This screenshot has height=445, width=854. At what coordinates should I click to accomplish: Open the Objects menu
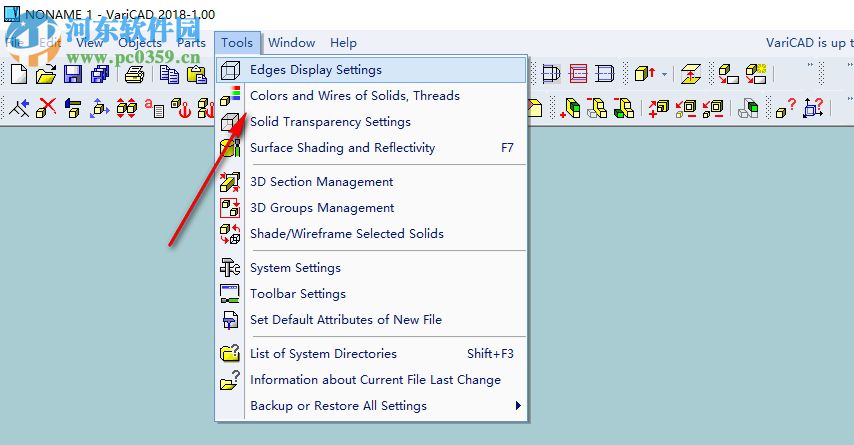(140, 42)
